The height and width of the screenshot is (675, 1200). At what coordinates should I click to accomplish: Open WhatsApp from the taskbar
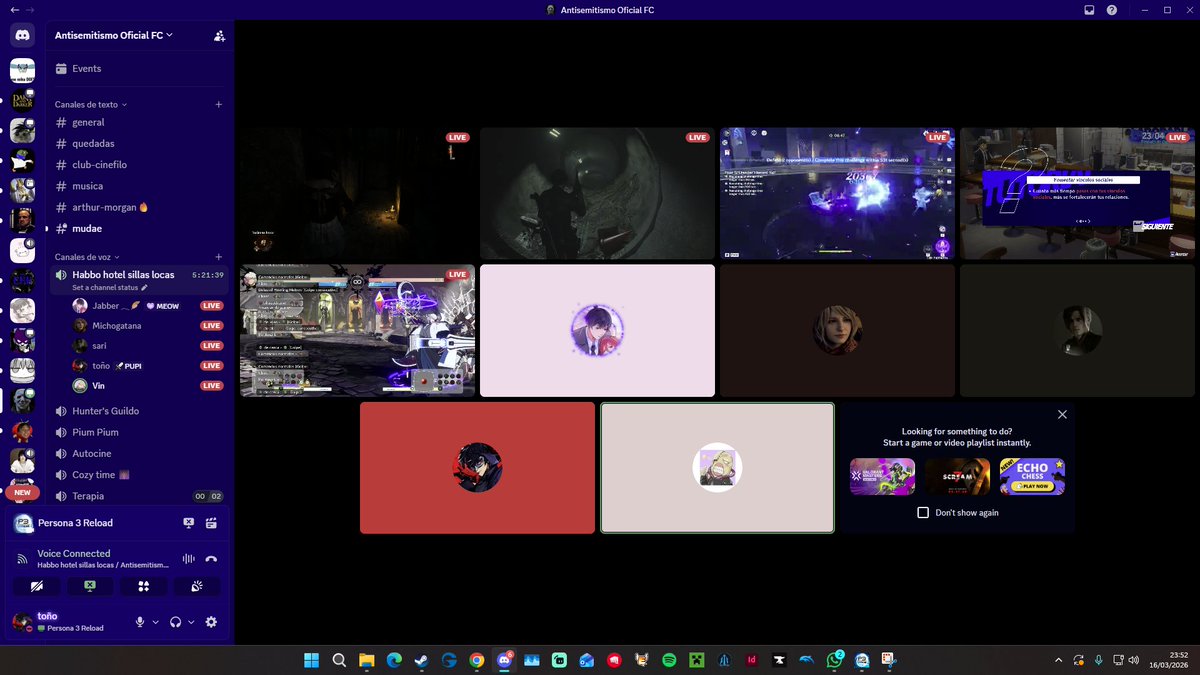pos(834,660)
